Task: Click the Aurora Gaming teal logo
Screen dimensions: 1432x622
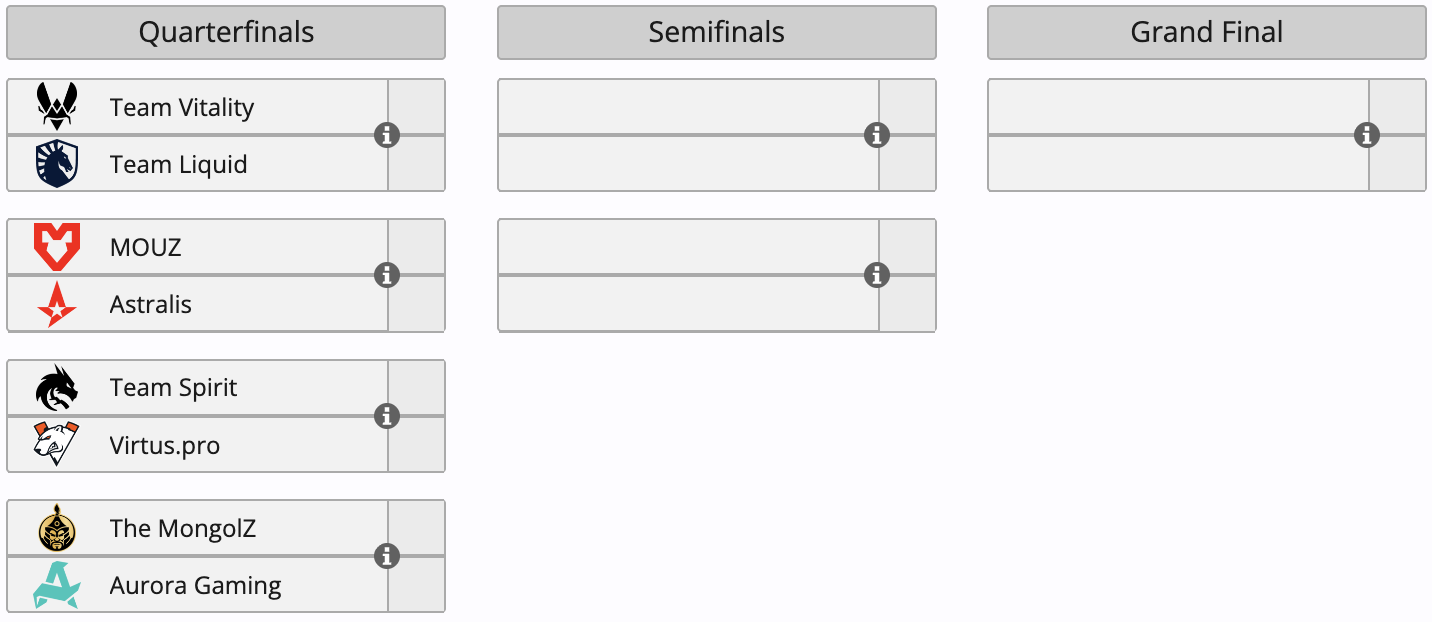Action: (57, 586)
